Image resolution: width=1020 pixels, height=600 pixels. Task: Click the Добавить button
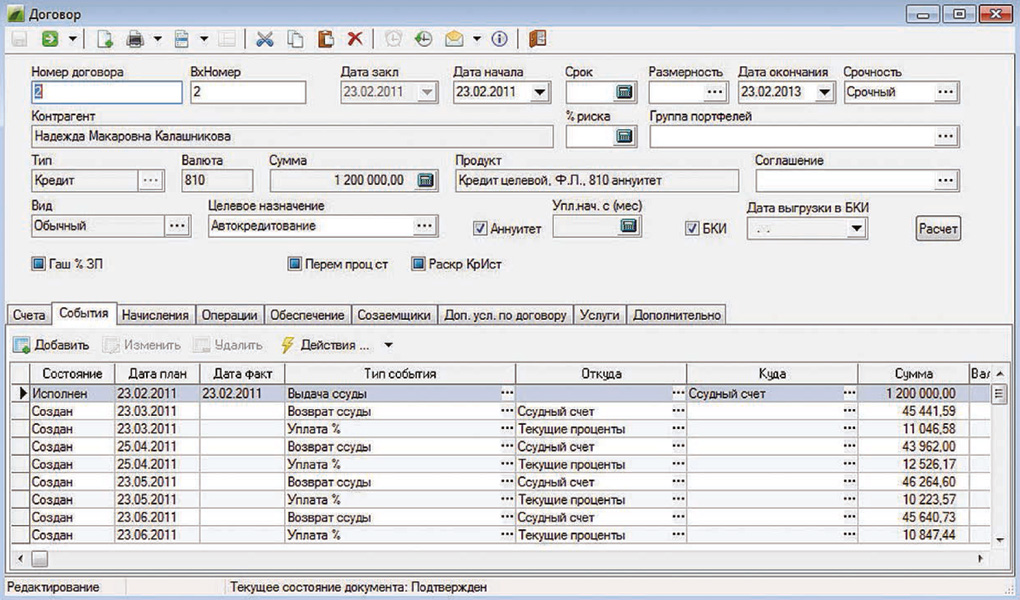pos(52,345)
